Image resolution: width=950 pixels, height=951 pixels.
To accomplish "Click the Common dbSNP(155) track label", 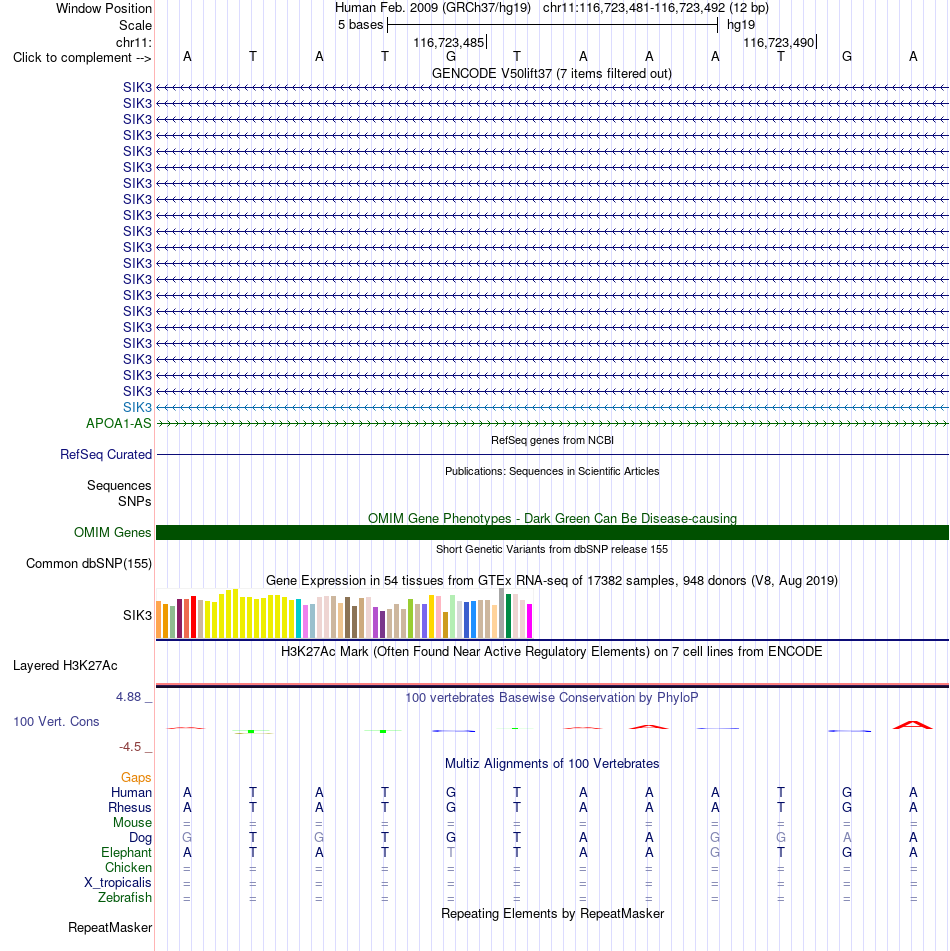I will [x=89, y=563].
